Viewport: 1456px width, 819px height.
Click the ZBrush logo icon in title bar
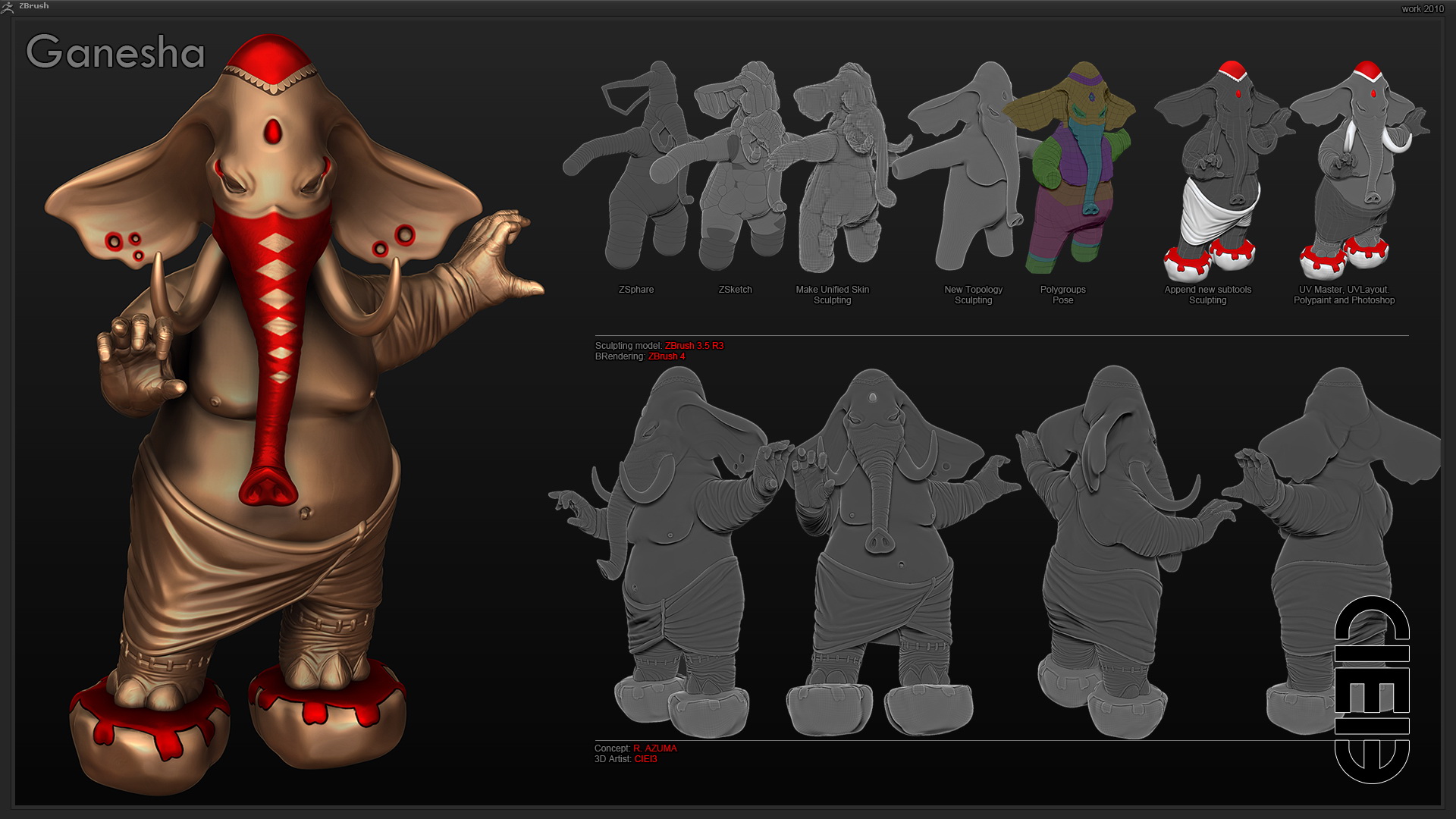pos(7,7)
